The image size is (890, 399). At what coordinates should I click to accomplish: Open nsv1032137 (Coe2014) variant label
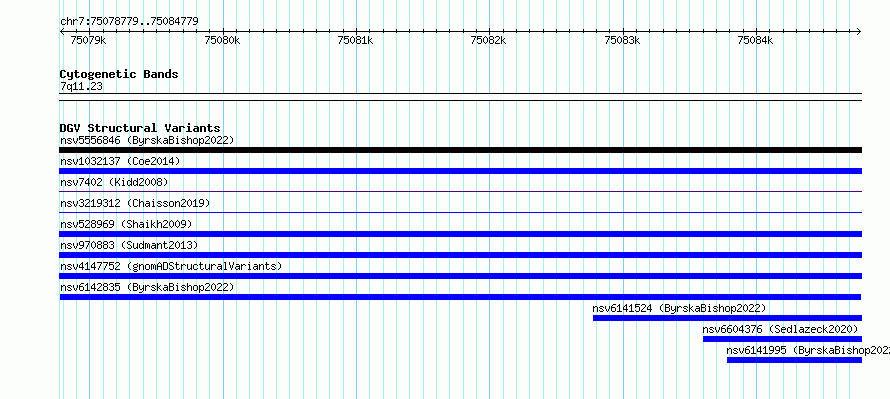click(120, 161)
